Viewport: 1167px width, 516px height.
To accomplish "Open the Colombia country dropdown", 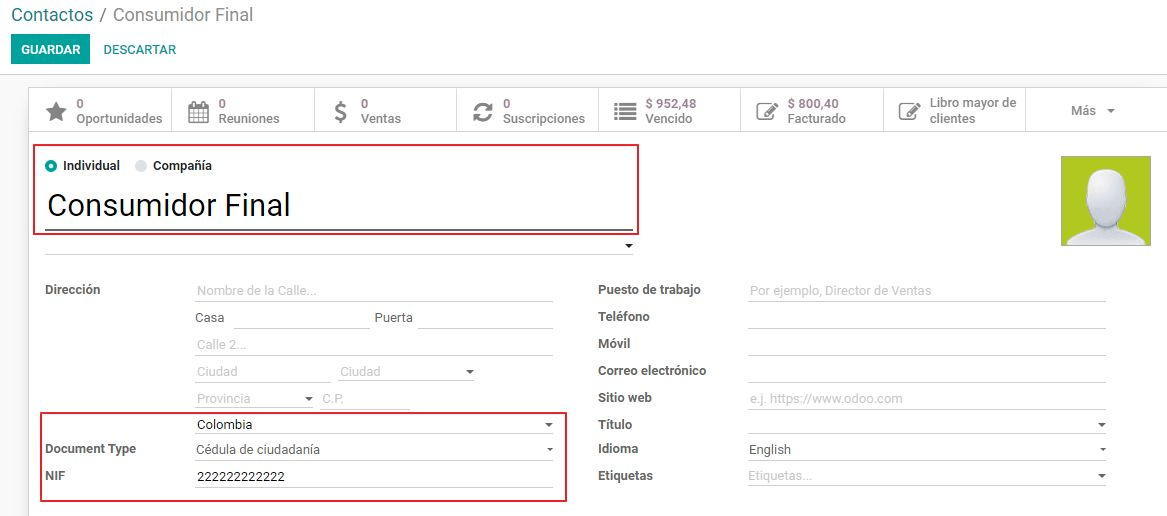I will point(374,425).
